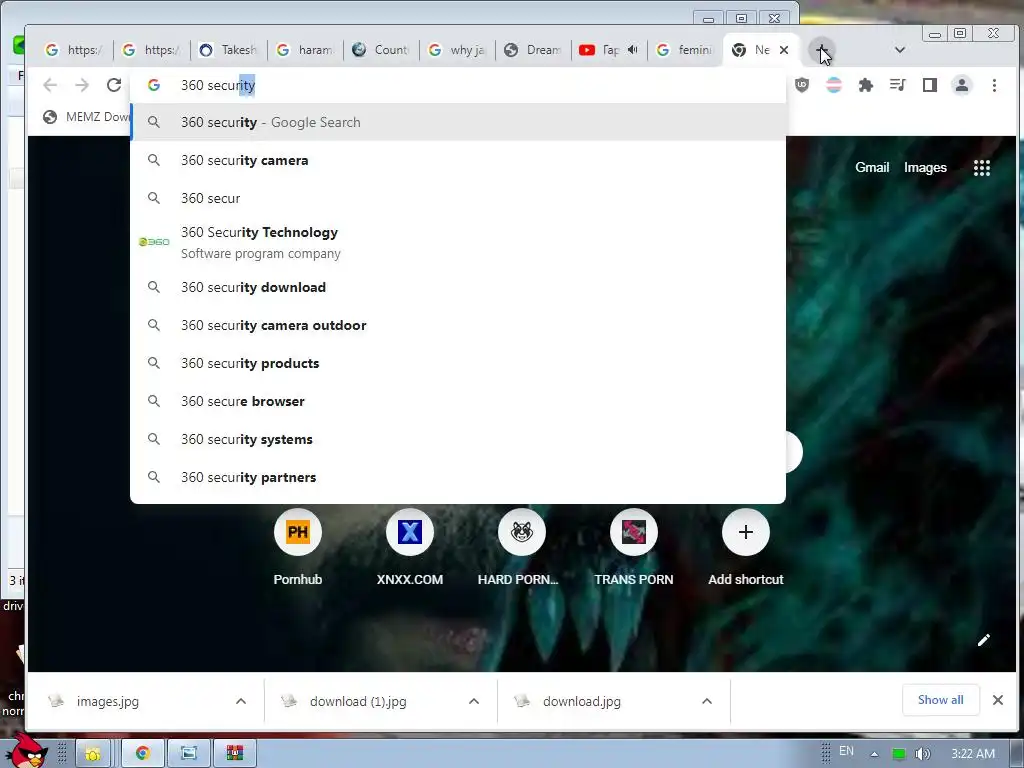Reload the current page

tap(114, 85)
